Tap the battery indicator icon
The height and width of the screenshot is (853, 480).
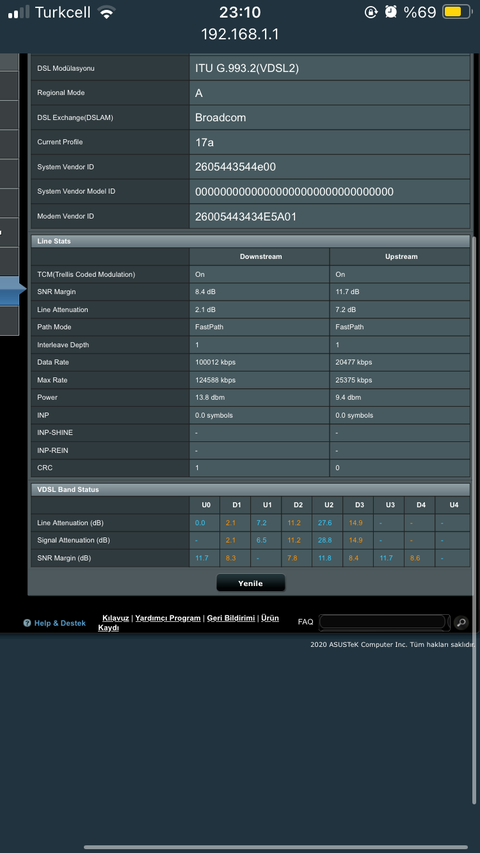click(x=456, y=12)
